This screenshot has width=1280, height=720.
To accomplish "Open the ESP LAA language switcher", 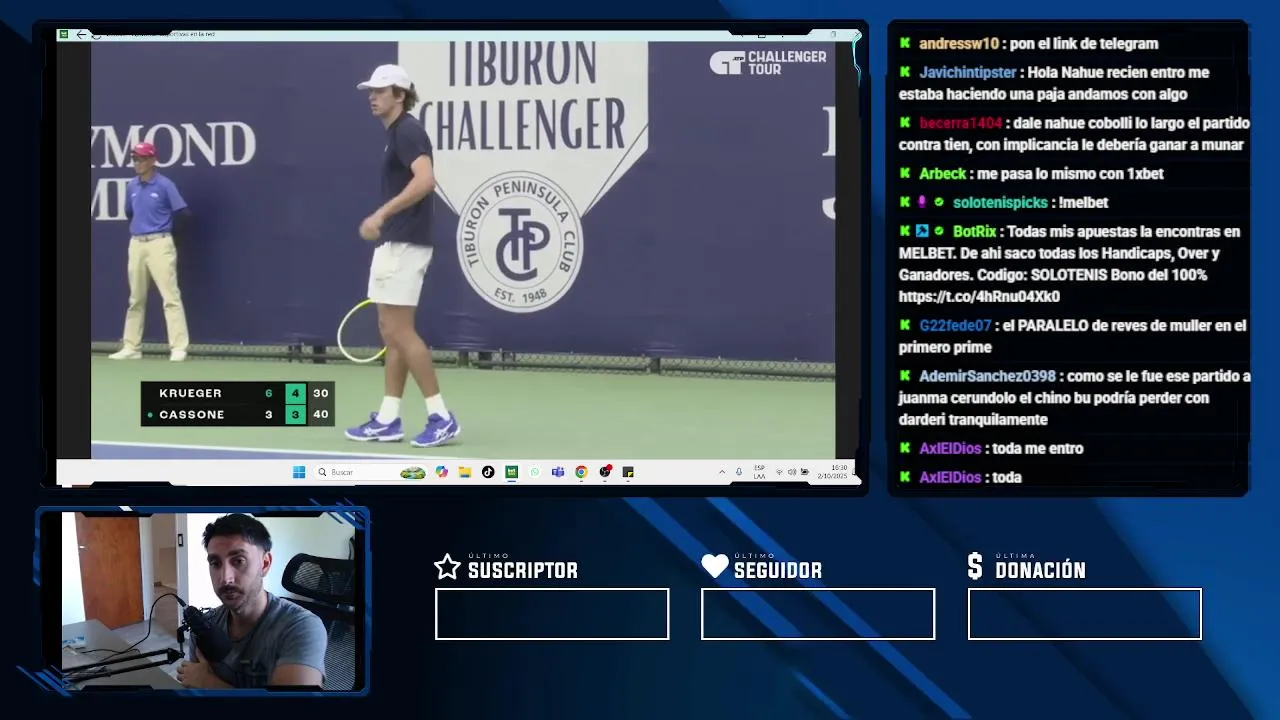I will (759, 472).
